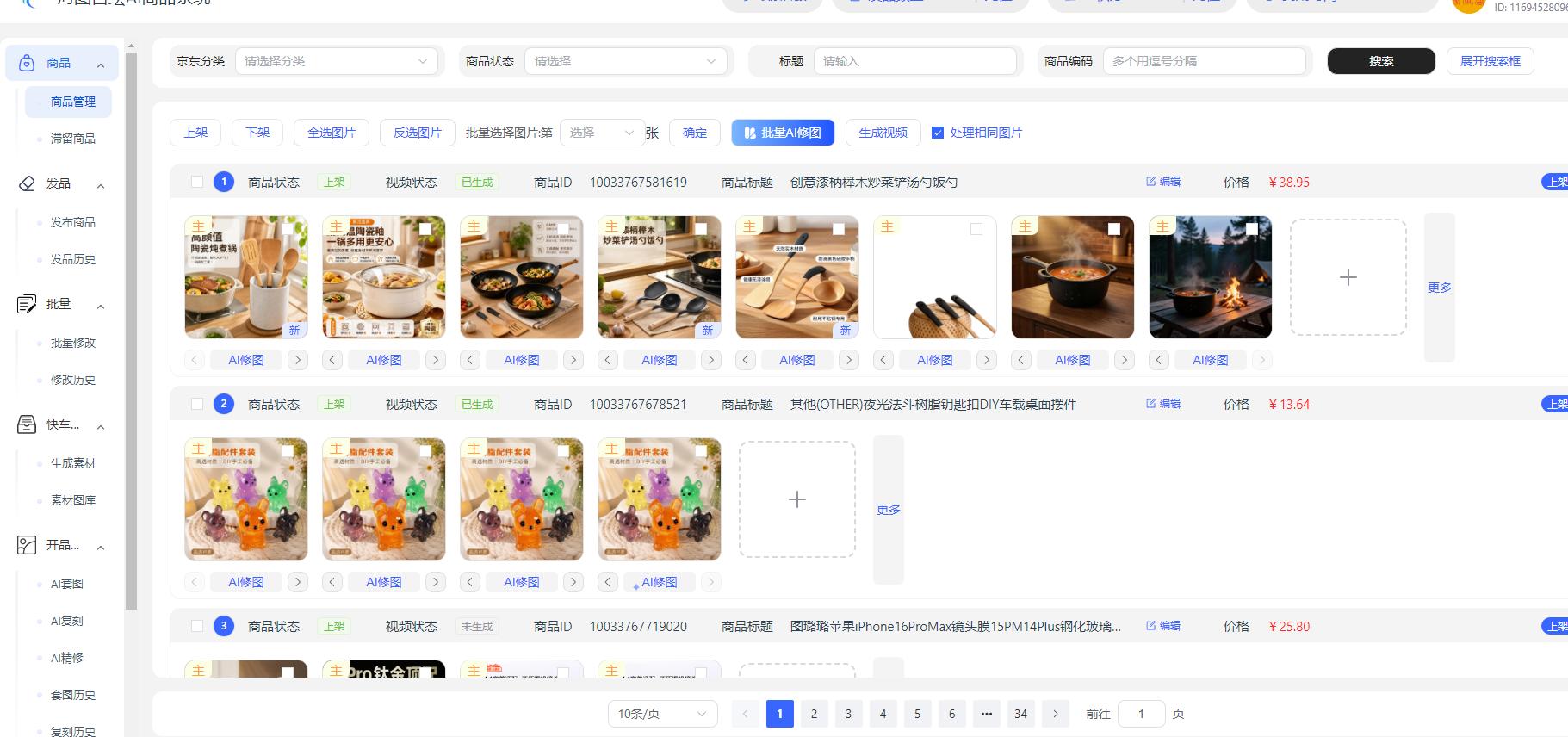The height and width of the screenshot is (737, 1568).
Task: Click previous arrow under campfire pot image
Action: pos(1159,360)
